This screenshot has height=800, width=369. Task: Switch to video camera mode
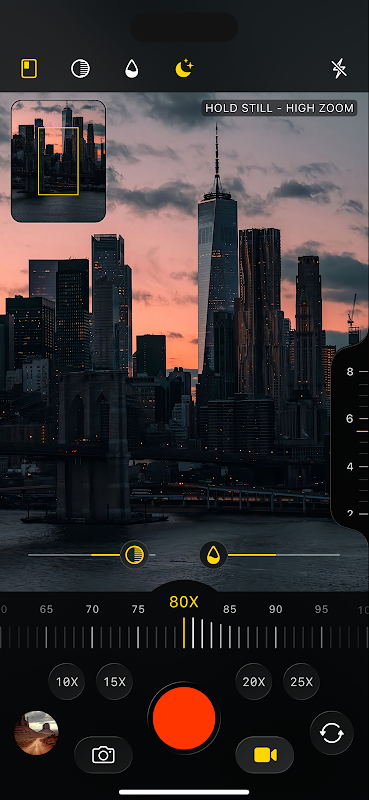[x=265, y=755]
